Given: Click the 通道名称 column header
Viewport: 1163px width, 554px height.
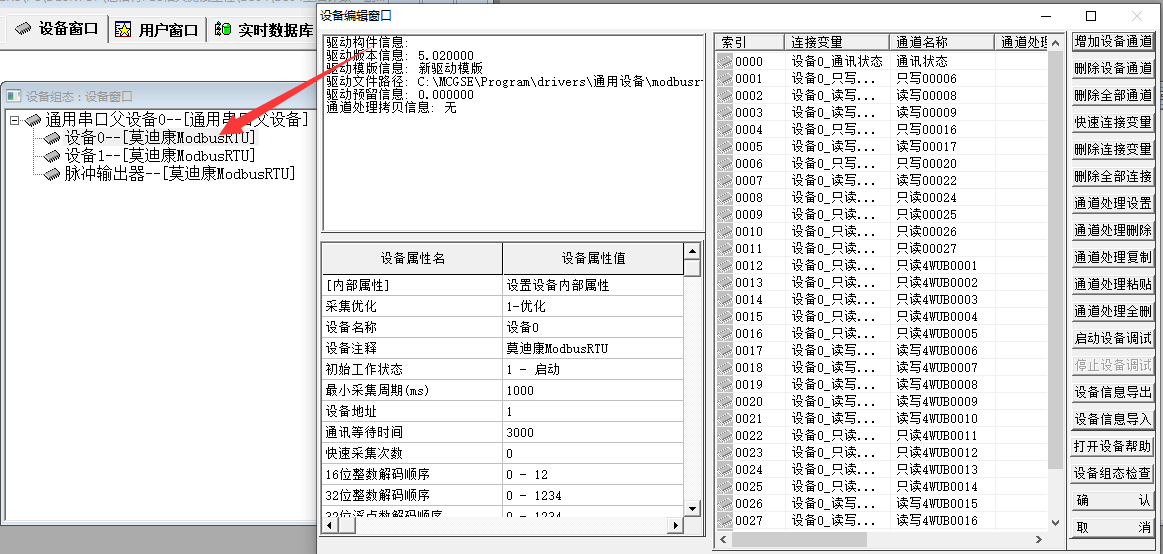Looking at the screenshot, I should click(942, 42).
